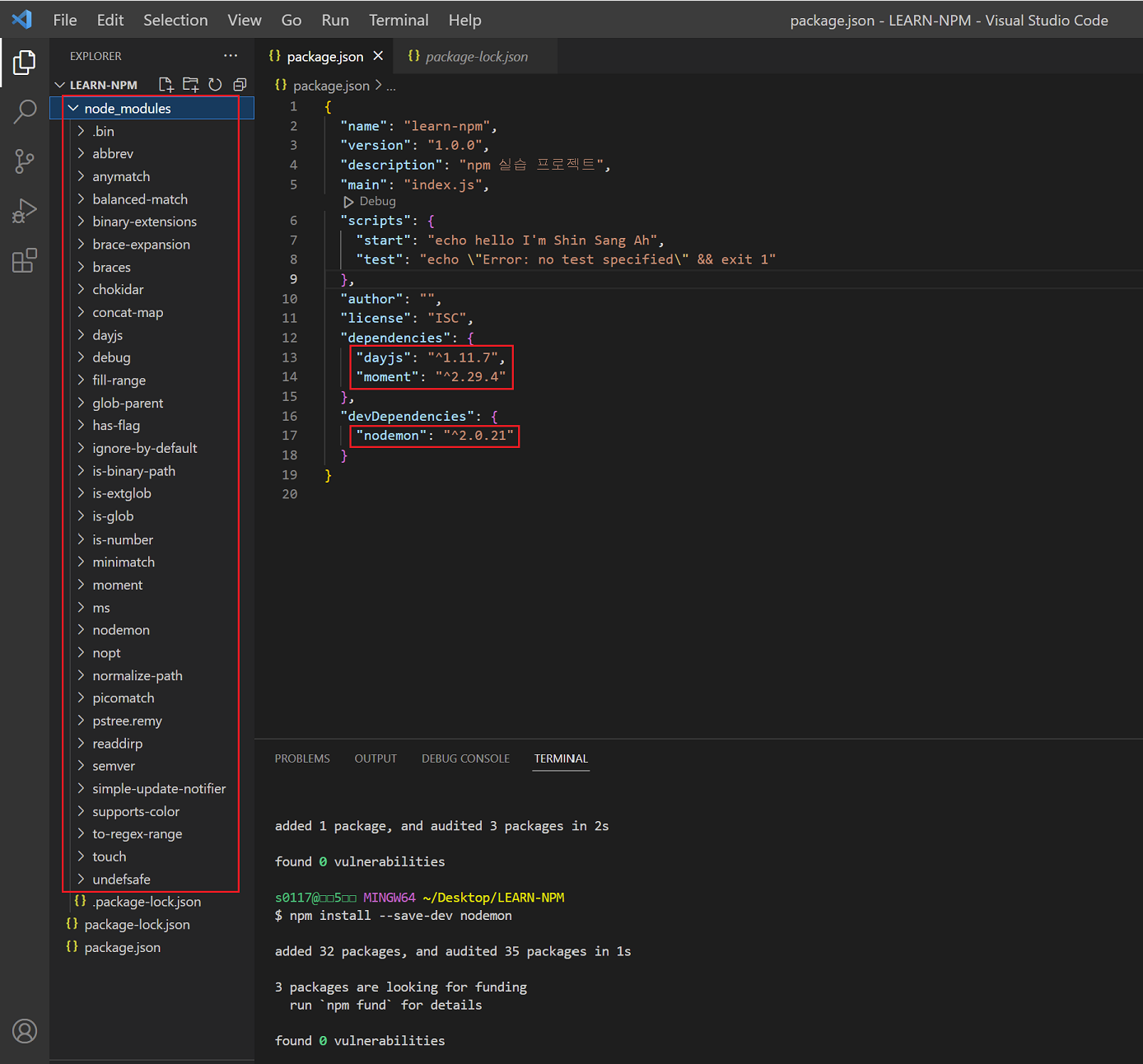Click the "scripts" key on line 6

tap(376, 221)
